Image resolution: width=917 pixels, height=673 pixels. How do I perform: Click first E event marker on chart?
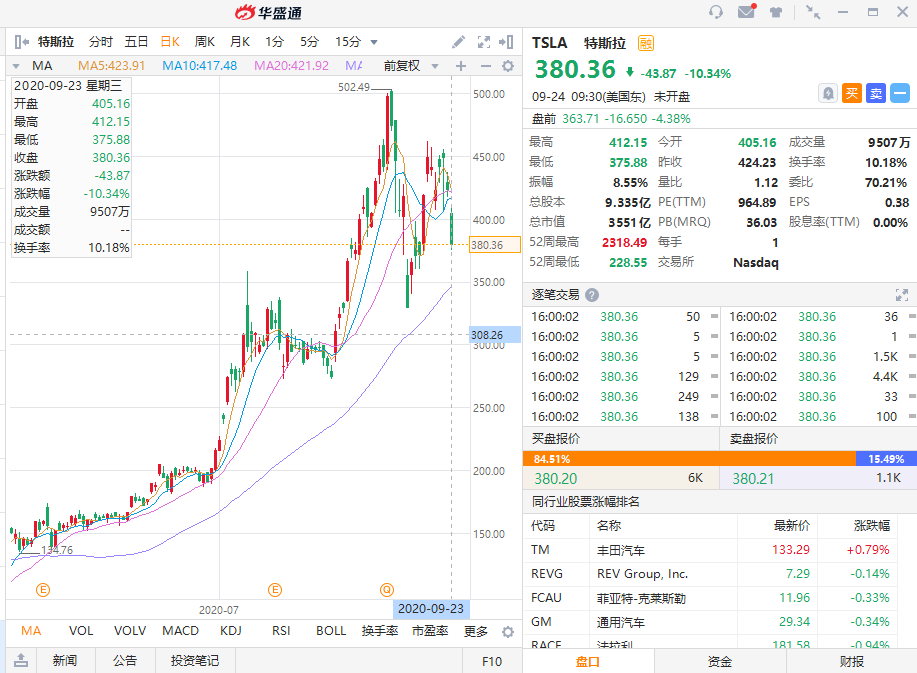click(43, 590)
